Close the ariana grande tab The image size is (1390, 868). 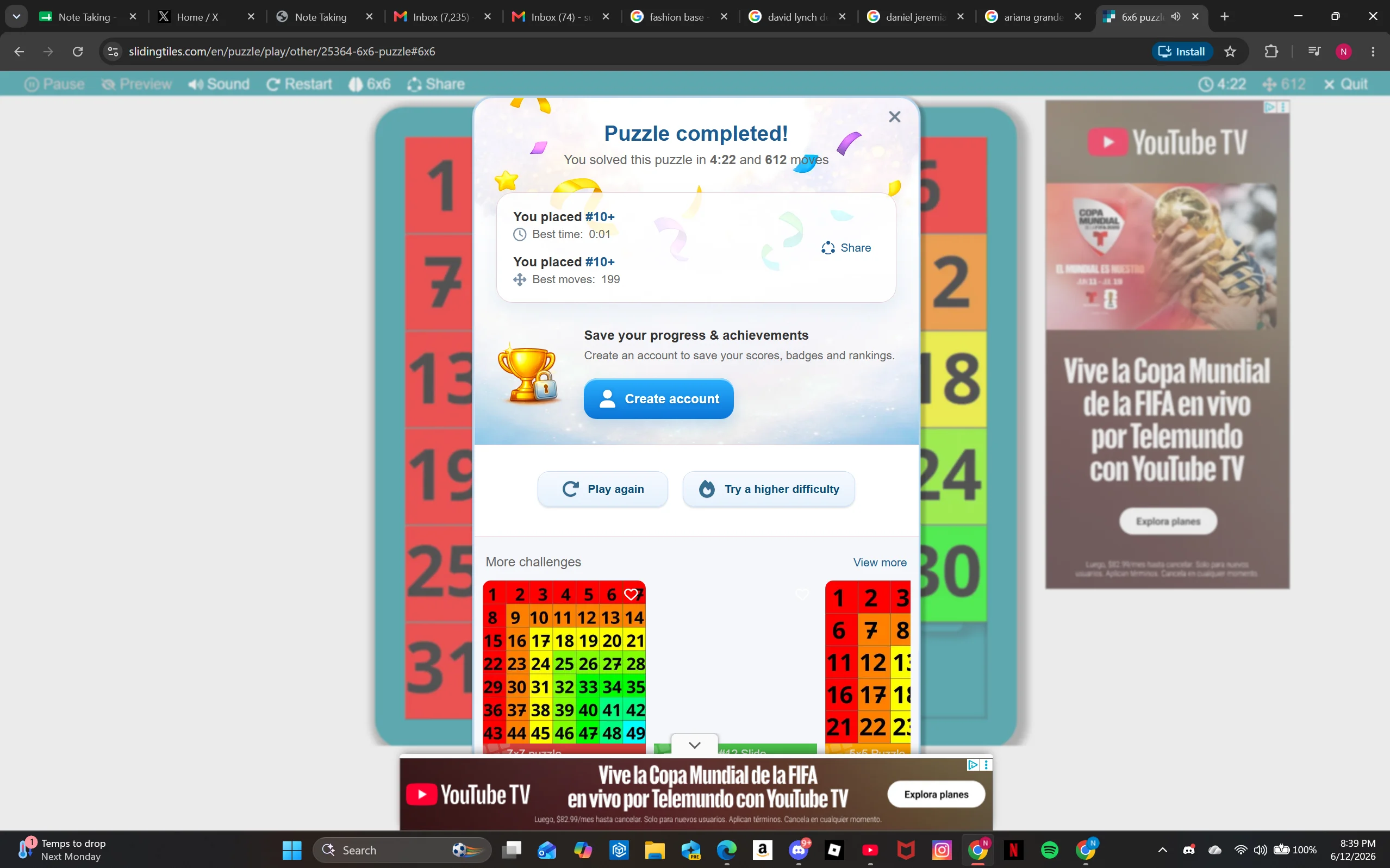[1077, 17]
